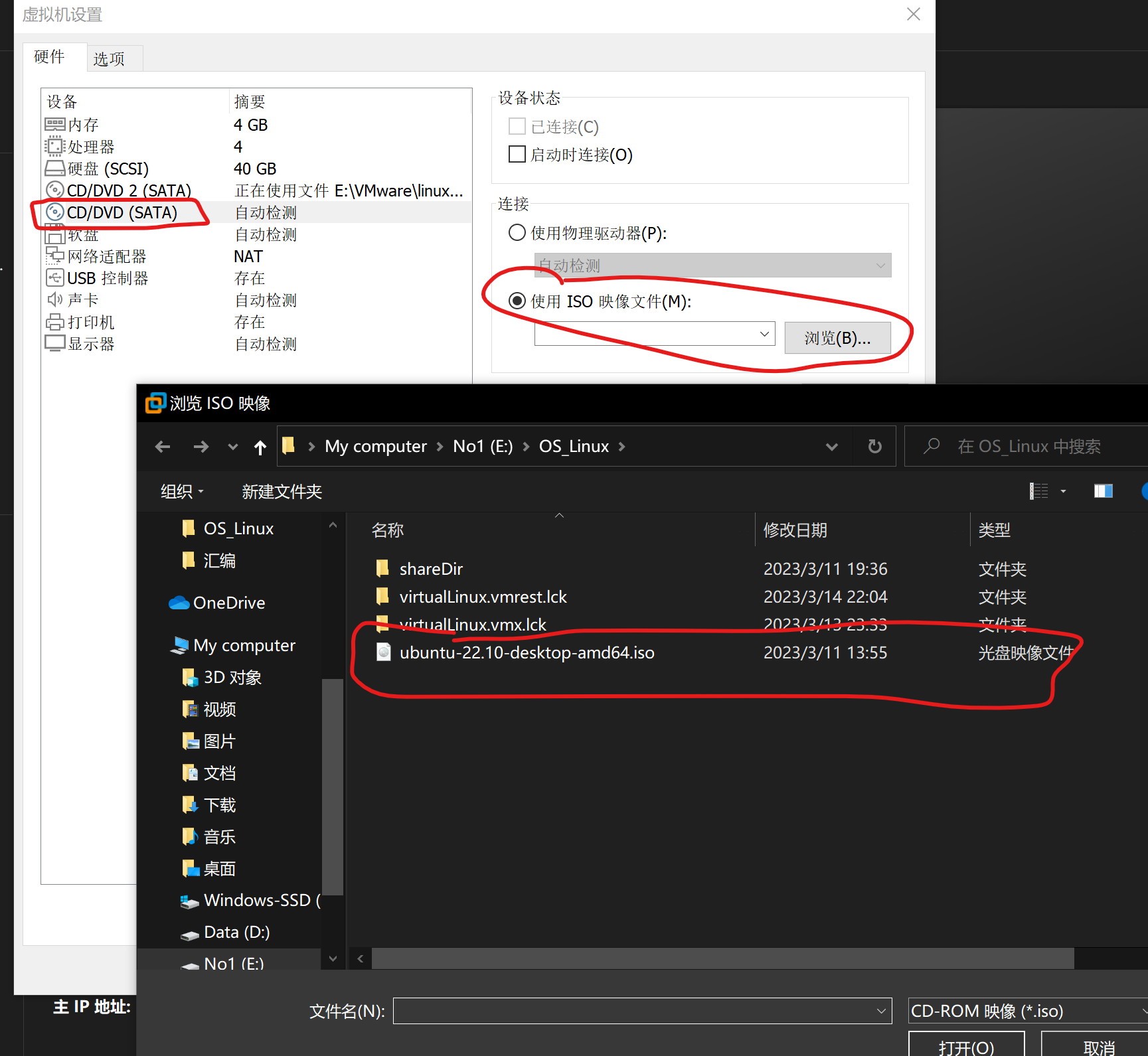The image size is (1148, 1056).
Task: Choose 使用 ISO 映像文件 radio option
Action: click(517, 301)
